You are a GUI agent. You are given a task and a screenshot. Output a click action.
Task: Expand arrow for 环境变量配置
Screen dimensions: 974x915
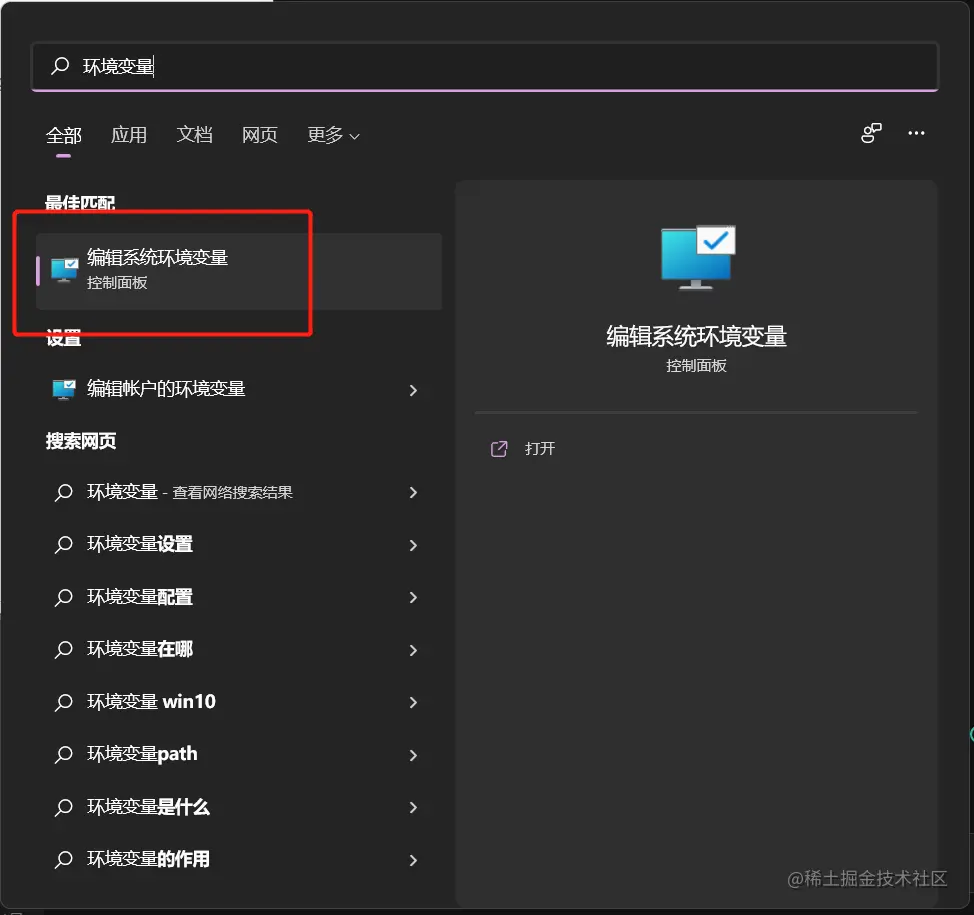413,598
